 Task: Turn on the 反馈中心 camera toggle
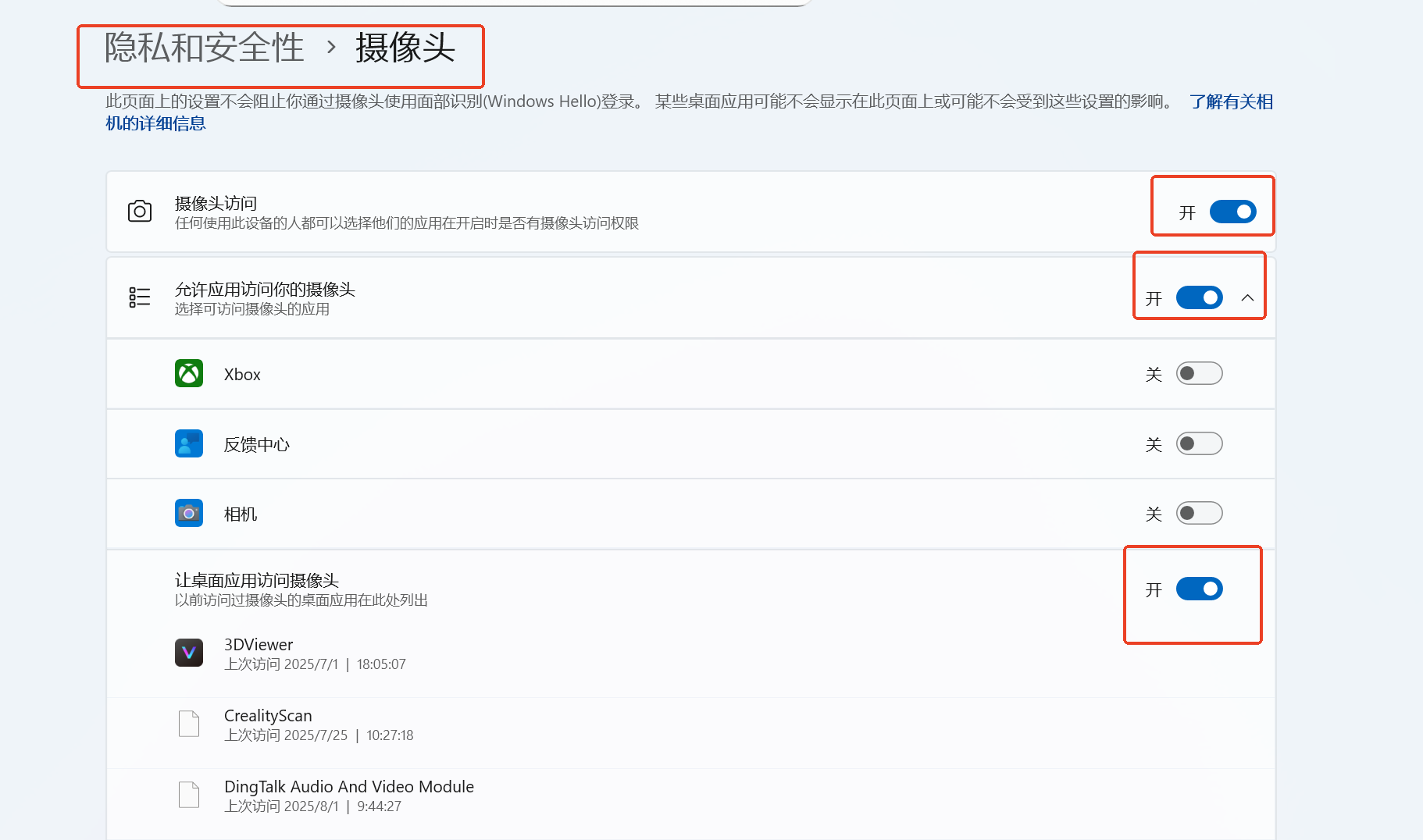[1199, 443]
